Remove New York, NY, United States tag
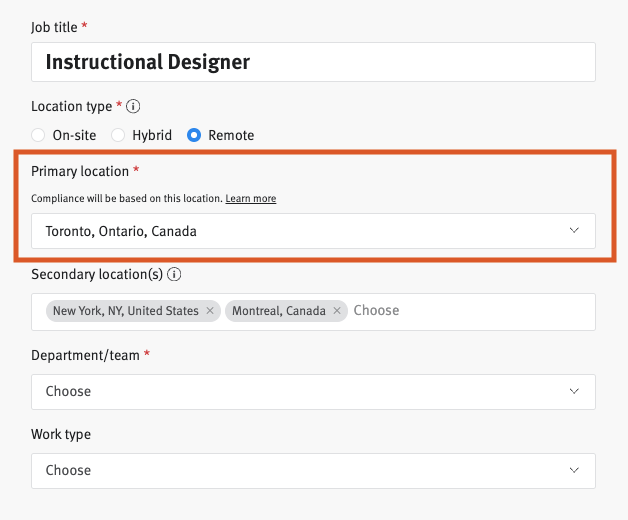The height and width of the screenshot is (520, 628). pos(210,310)
